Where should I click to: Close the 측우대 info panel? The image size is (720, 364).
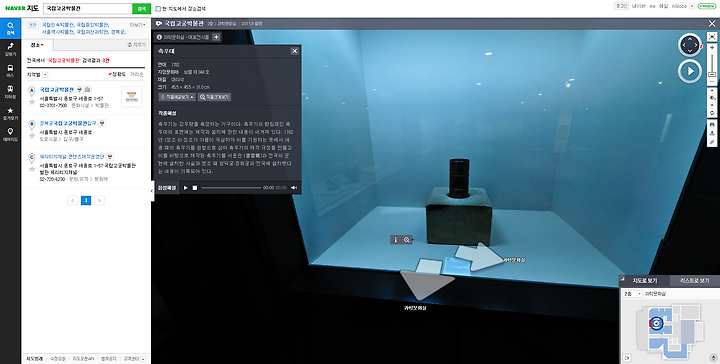coord(295,51)
